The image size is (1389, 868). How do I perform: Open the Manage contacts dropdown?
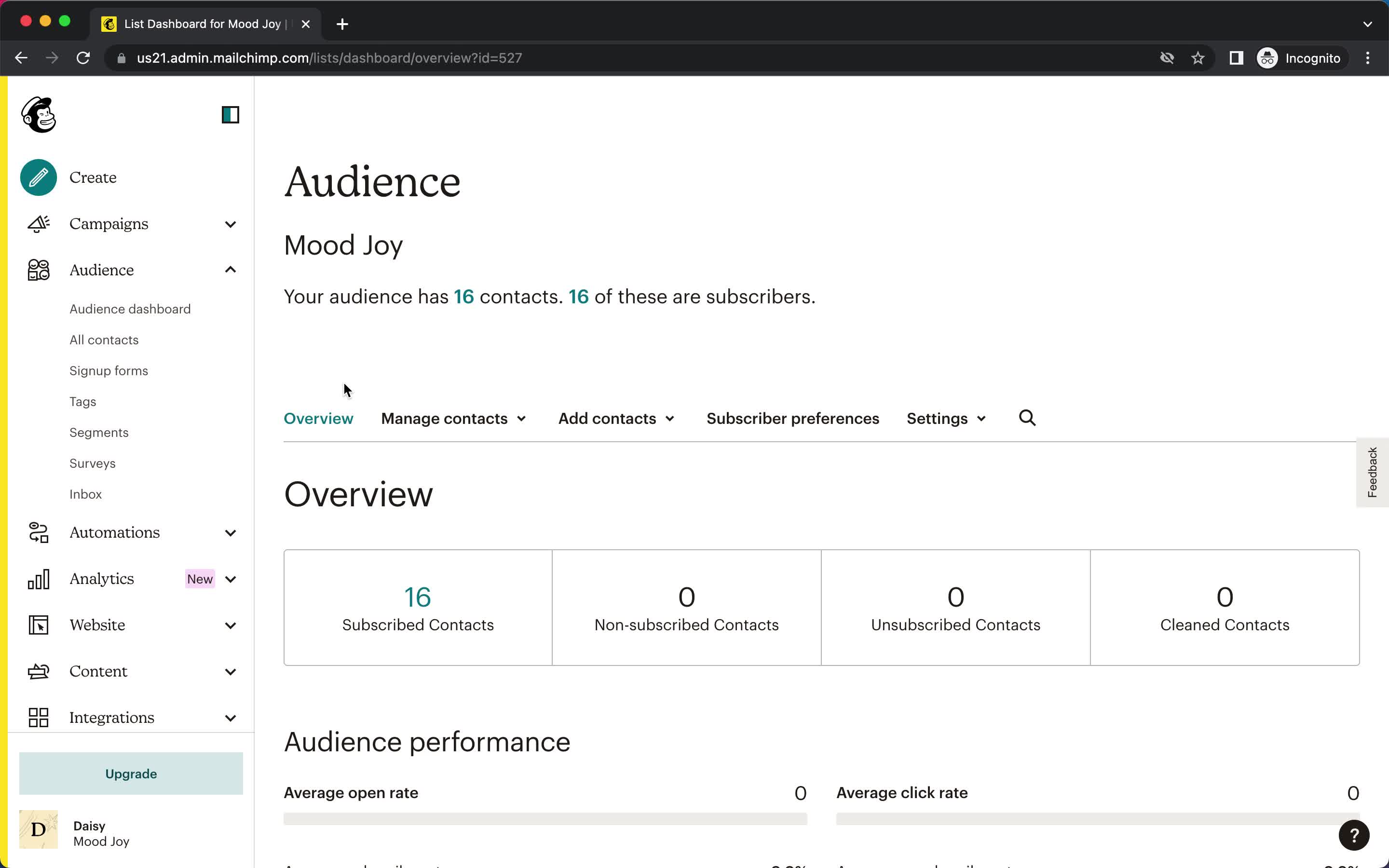pos(453,419)
